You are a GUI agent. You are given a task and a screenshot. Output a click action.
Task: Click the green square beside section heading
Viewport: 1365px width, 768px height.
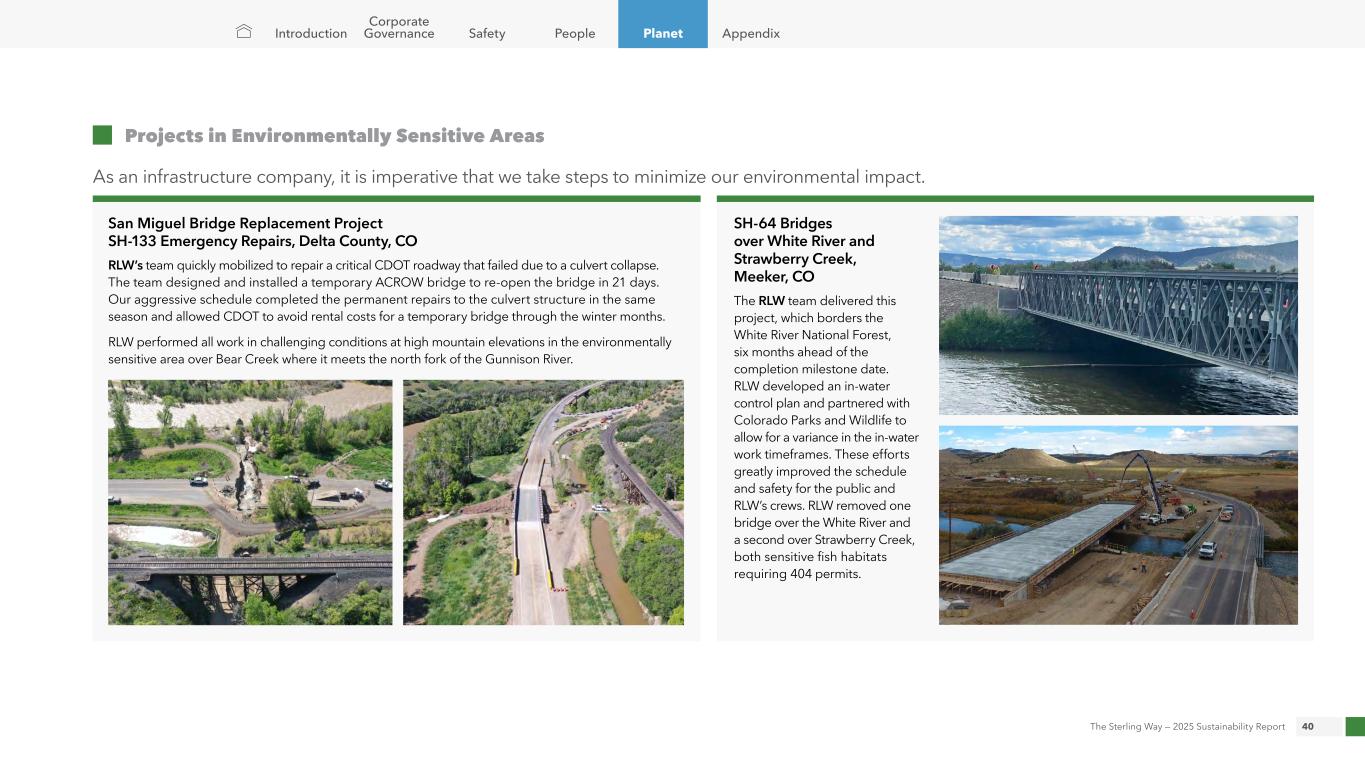(x=102, y=135)
